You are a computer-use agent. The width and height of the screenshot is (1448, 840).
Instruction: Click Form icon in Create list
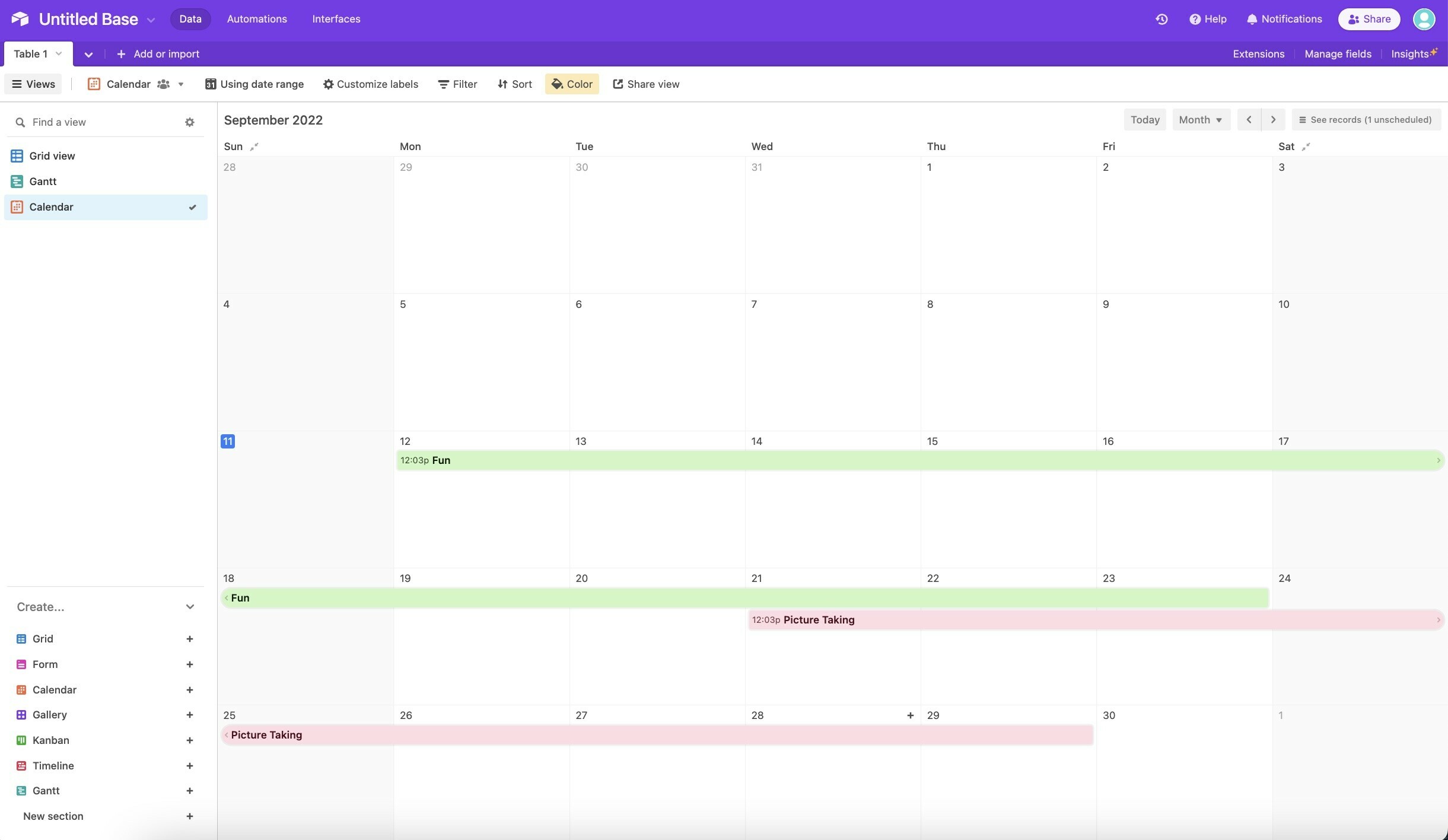(x=21, y=664)
